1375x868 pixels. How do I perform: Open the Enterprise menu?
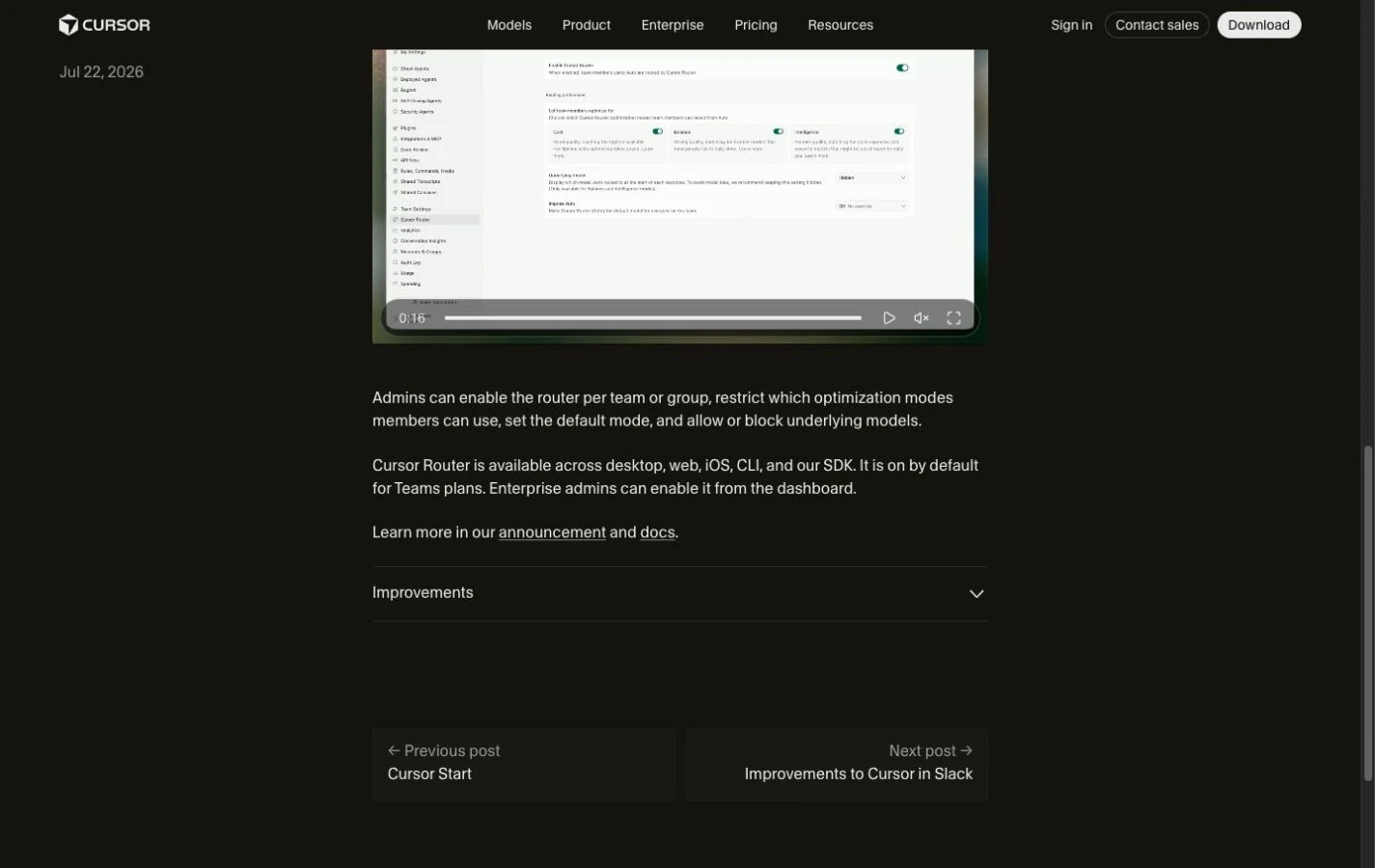tap(673, 25)
